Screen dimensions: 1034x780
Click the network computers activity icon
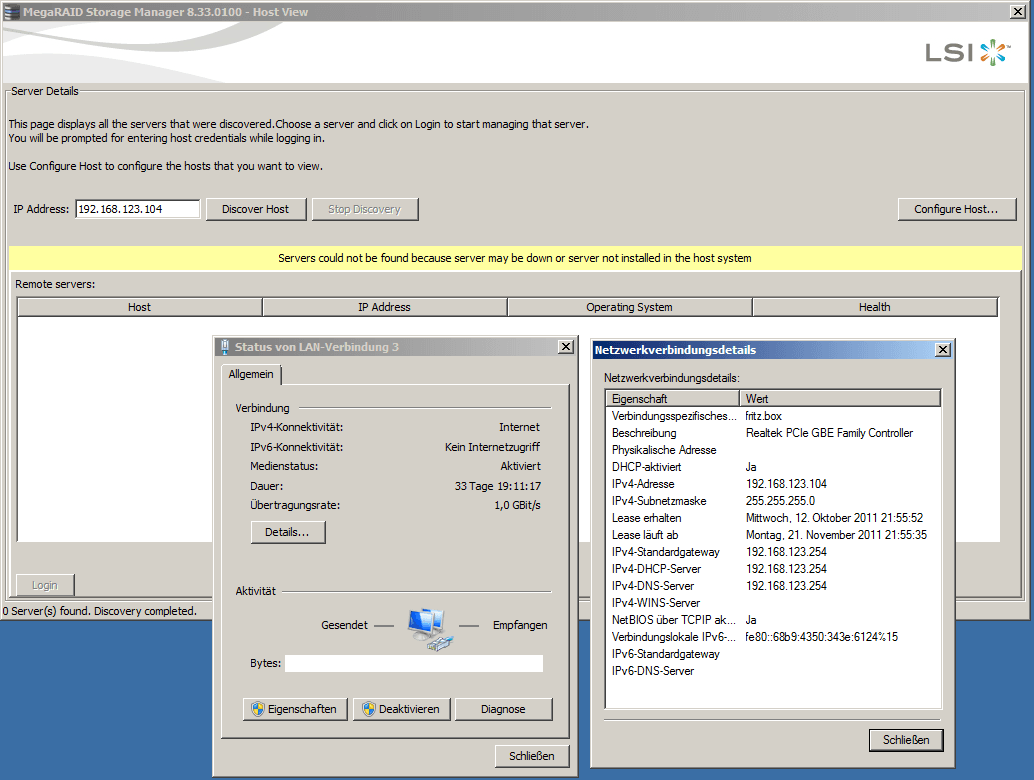[x=430, y=629]
